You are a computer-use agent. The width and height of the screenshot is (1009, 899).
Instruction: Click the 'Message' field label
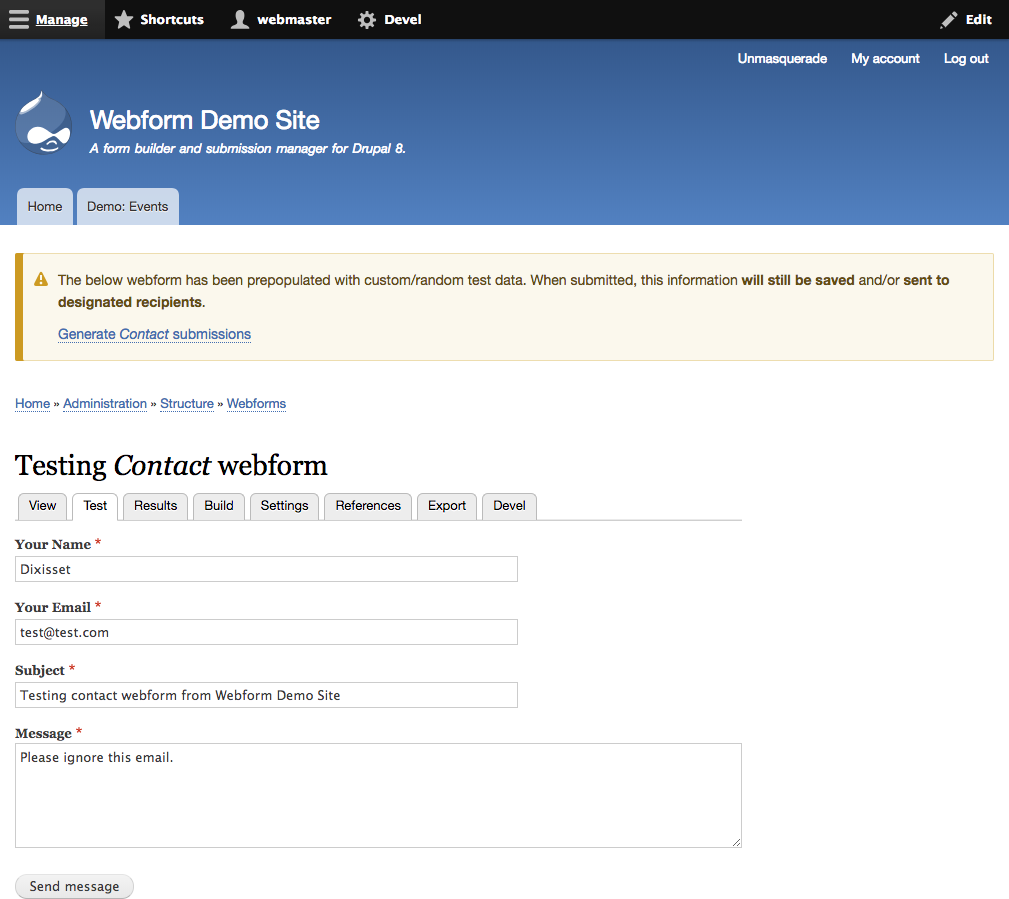[x=43, y=734]
